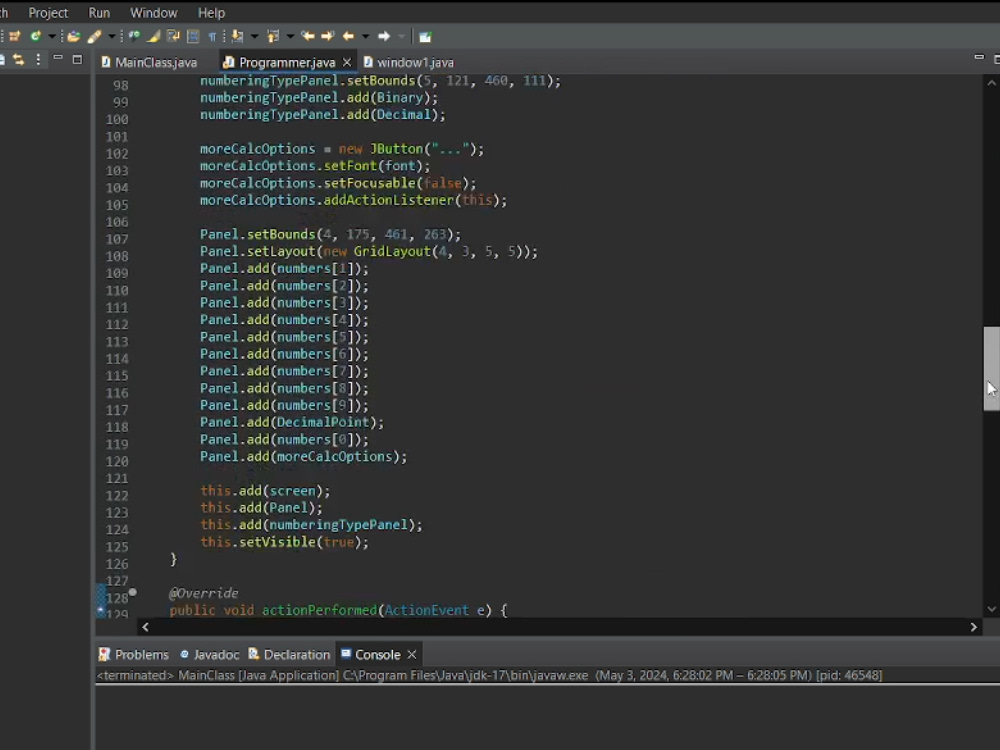Open the Run menu
This screenshot has height=750, width=1000.
pos(99,13)
